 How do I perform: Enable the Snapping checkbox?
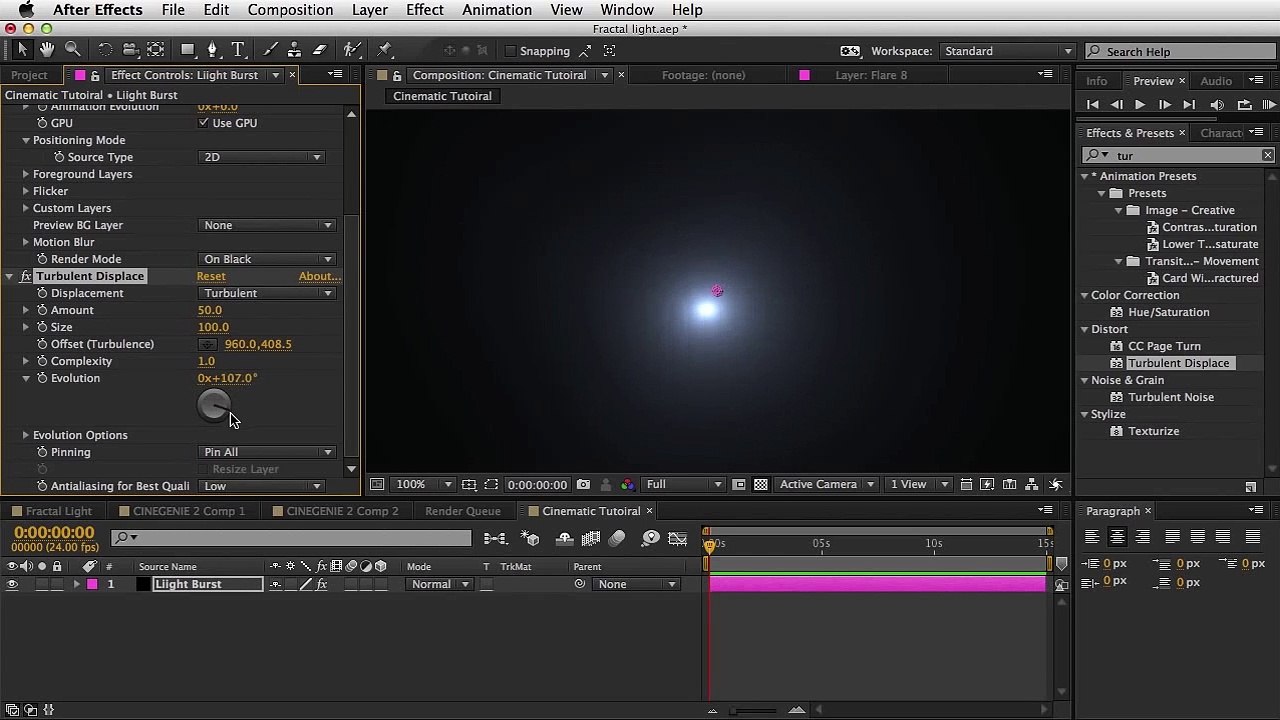point(511,51)
